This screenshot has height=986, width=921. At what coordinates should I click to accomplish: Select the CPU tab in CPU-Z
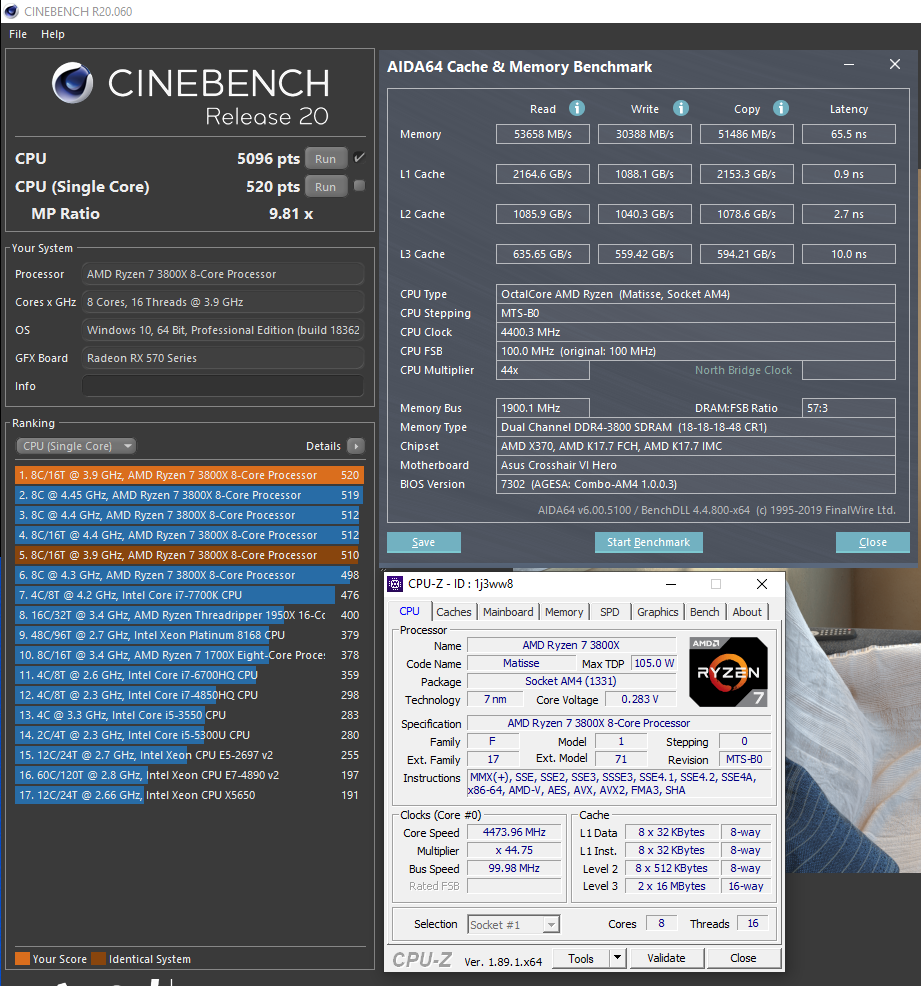[409, 611]
